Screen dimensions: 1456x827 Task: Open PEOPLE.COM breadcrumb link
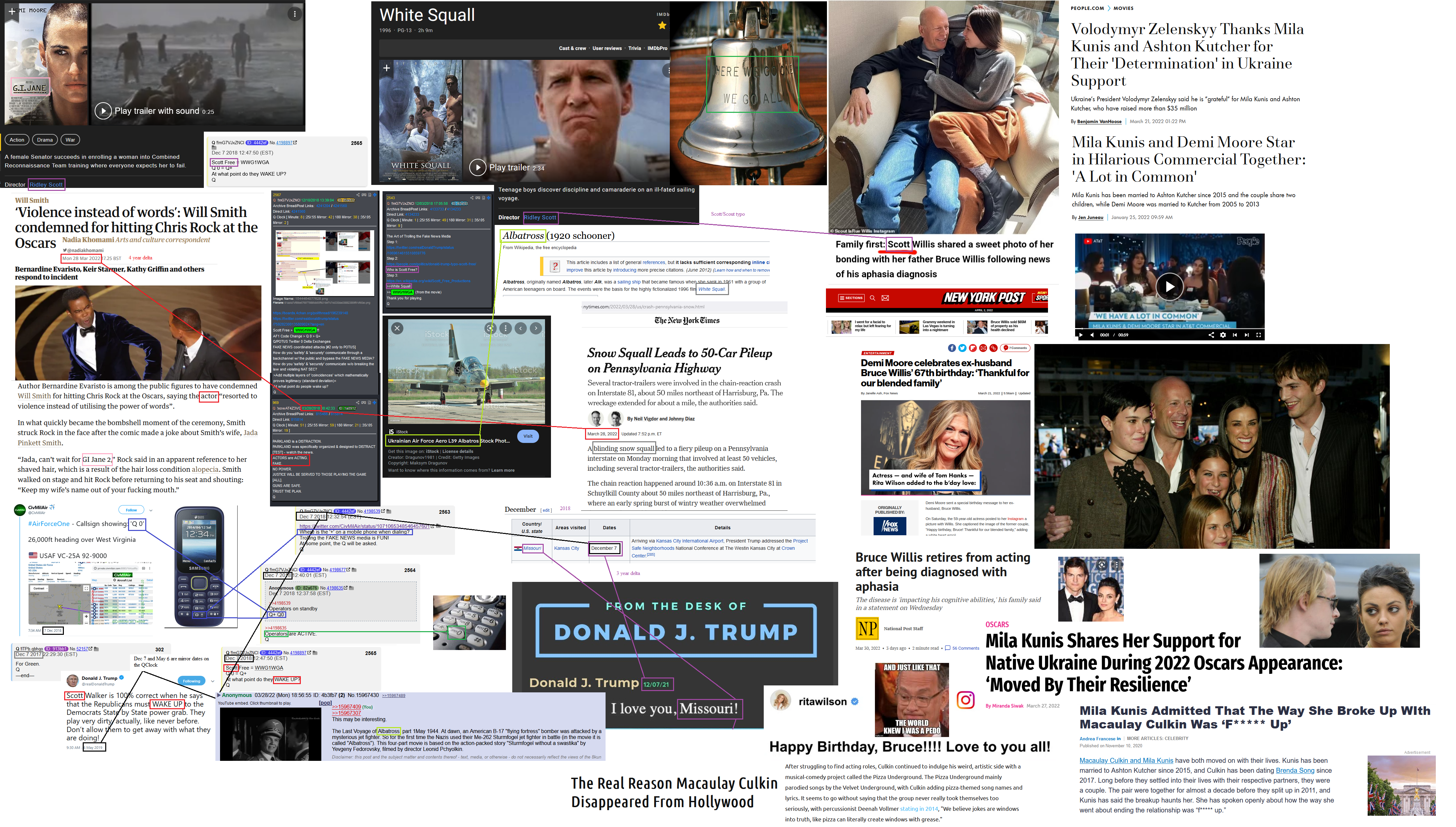tap(1087, 9)
